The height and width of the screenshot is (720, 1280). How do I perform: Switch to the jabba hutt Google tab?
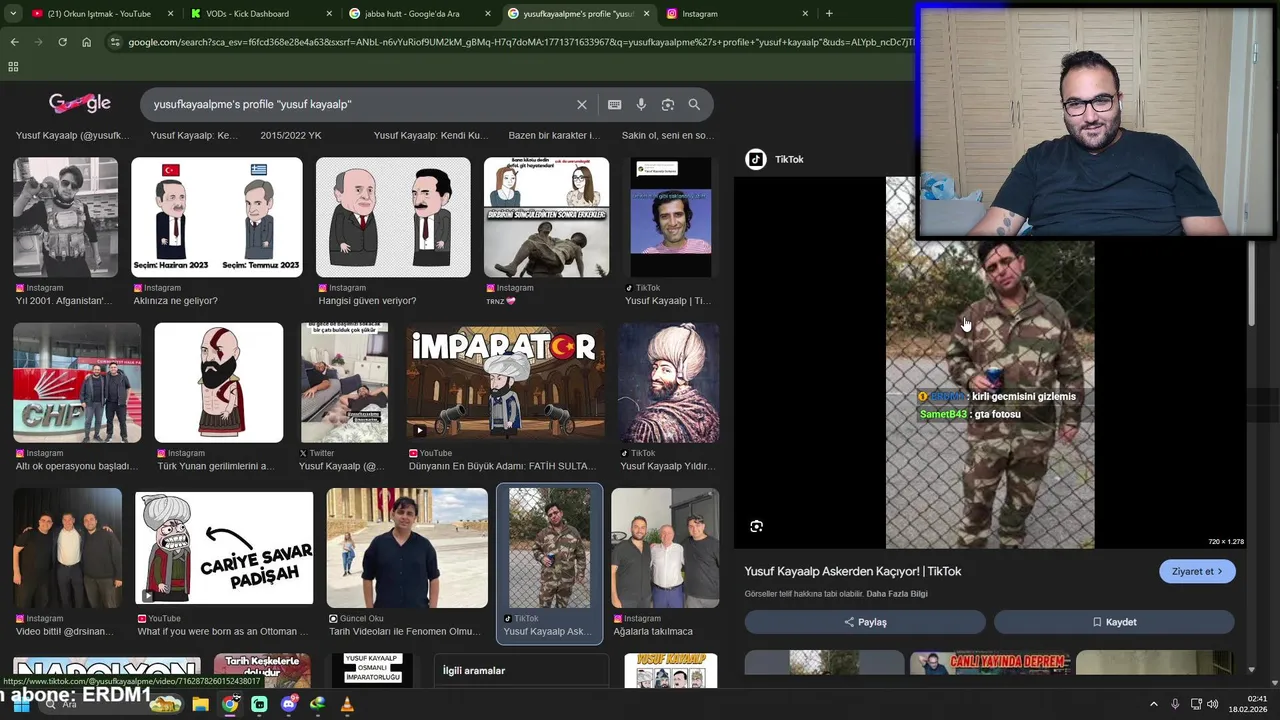pyautogui.click(x=418, y=14)
